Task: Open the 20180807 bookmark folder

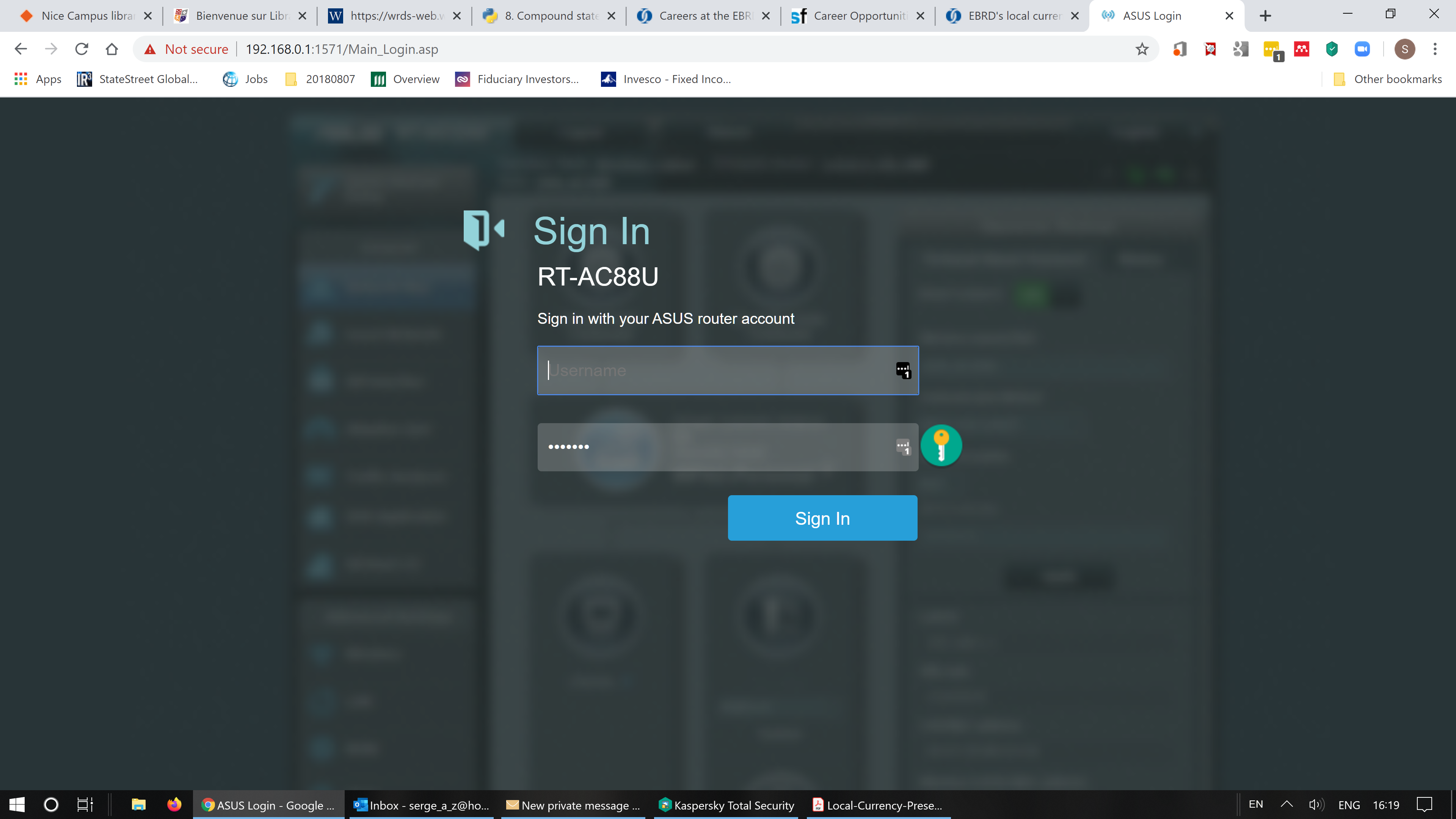Action: click(320, 79)
